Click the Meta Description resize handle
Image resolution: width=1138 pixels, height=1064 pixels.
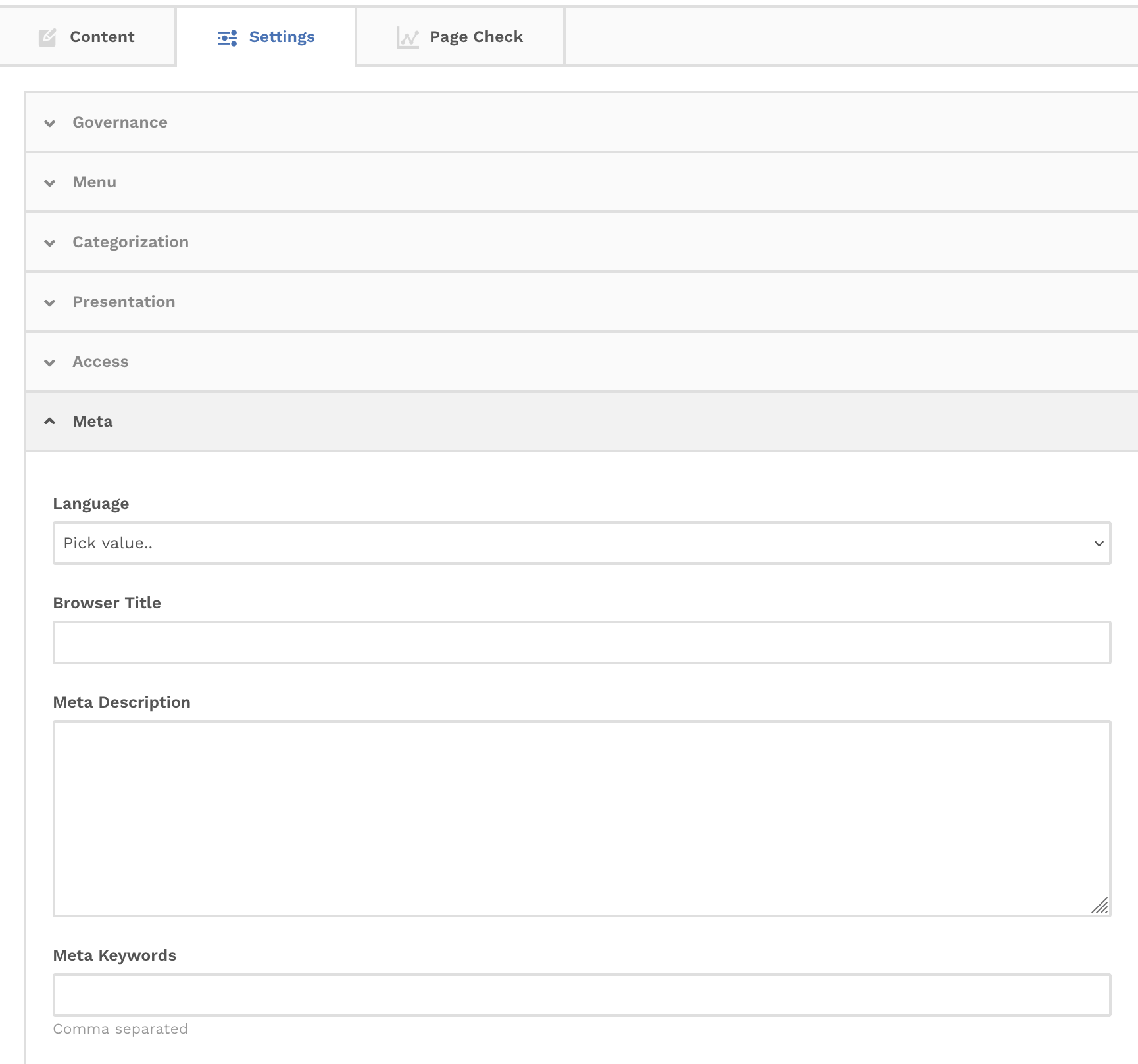[1100, 906]
